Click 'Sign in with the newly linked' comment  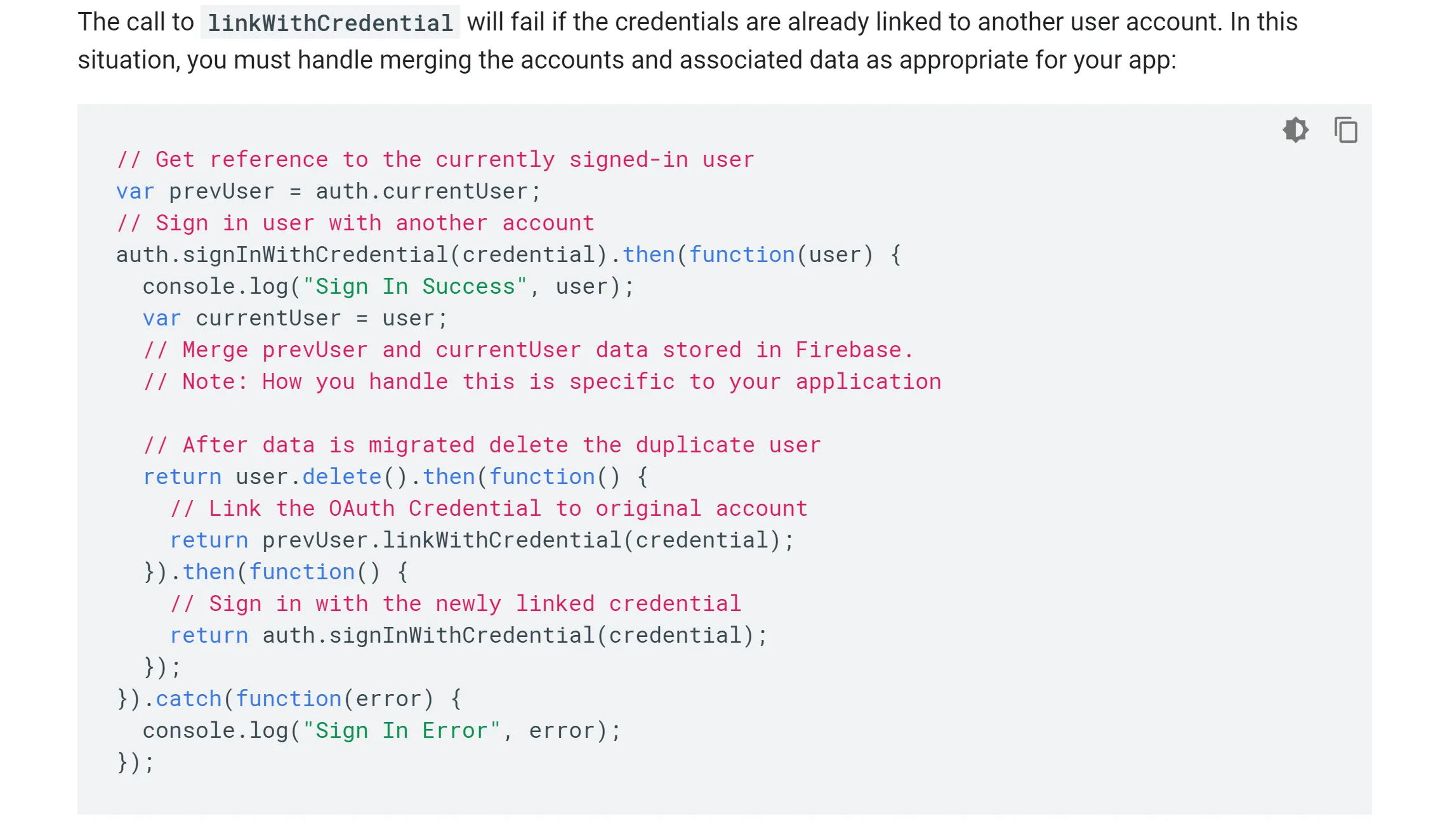(x=456, y=603)
